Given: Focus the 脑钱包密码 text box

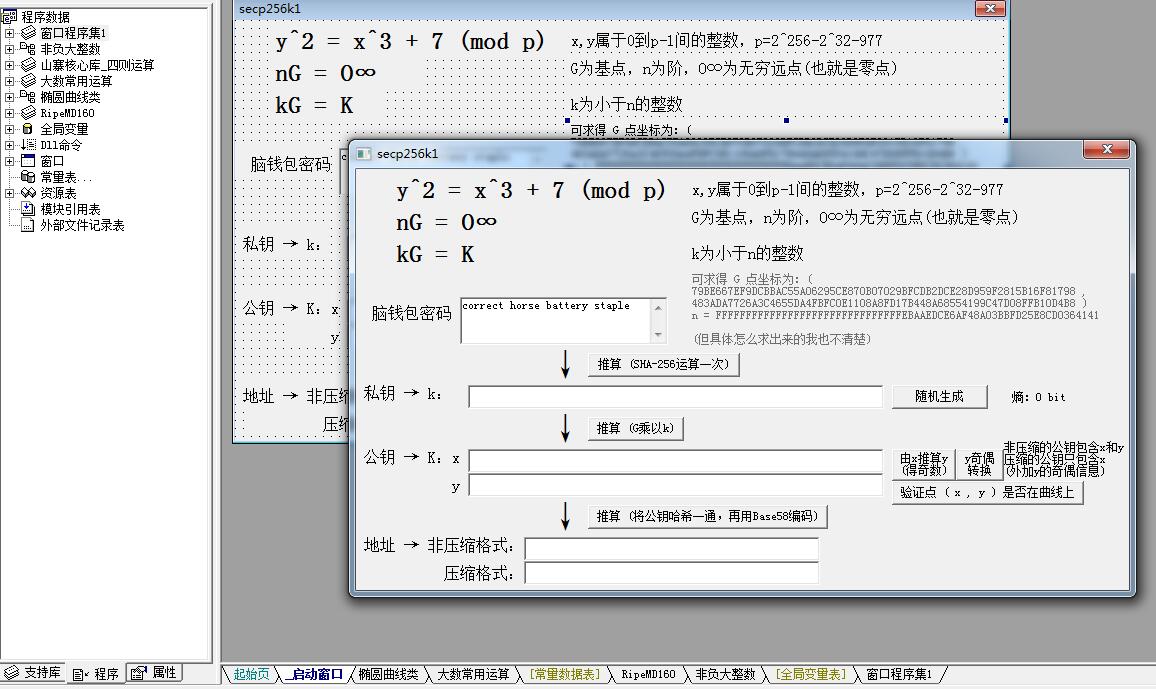Looking at the screenshot, I should pyautogui.click(x=555, y=321).
